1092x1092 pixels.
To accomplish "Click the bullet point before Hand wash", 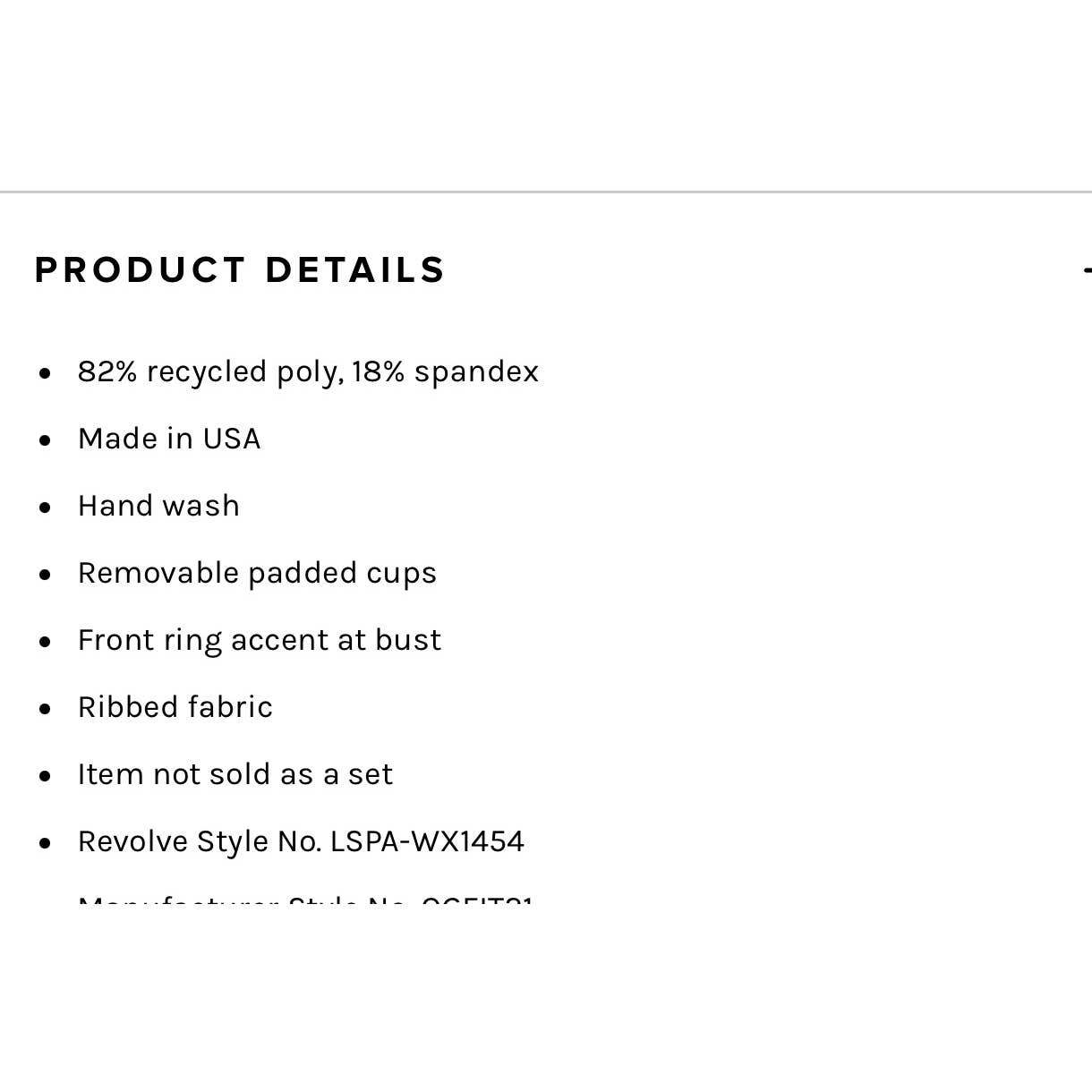I will [46, 508].
